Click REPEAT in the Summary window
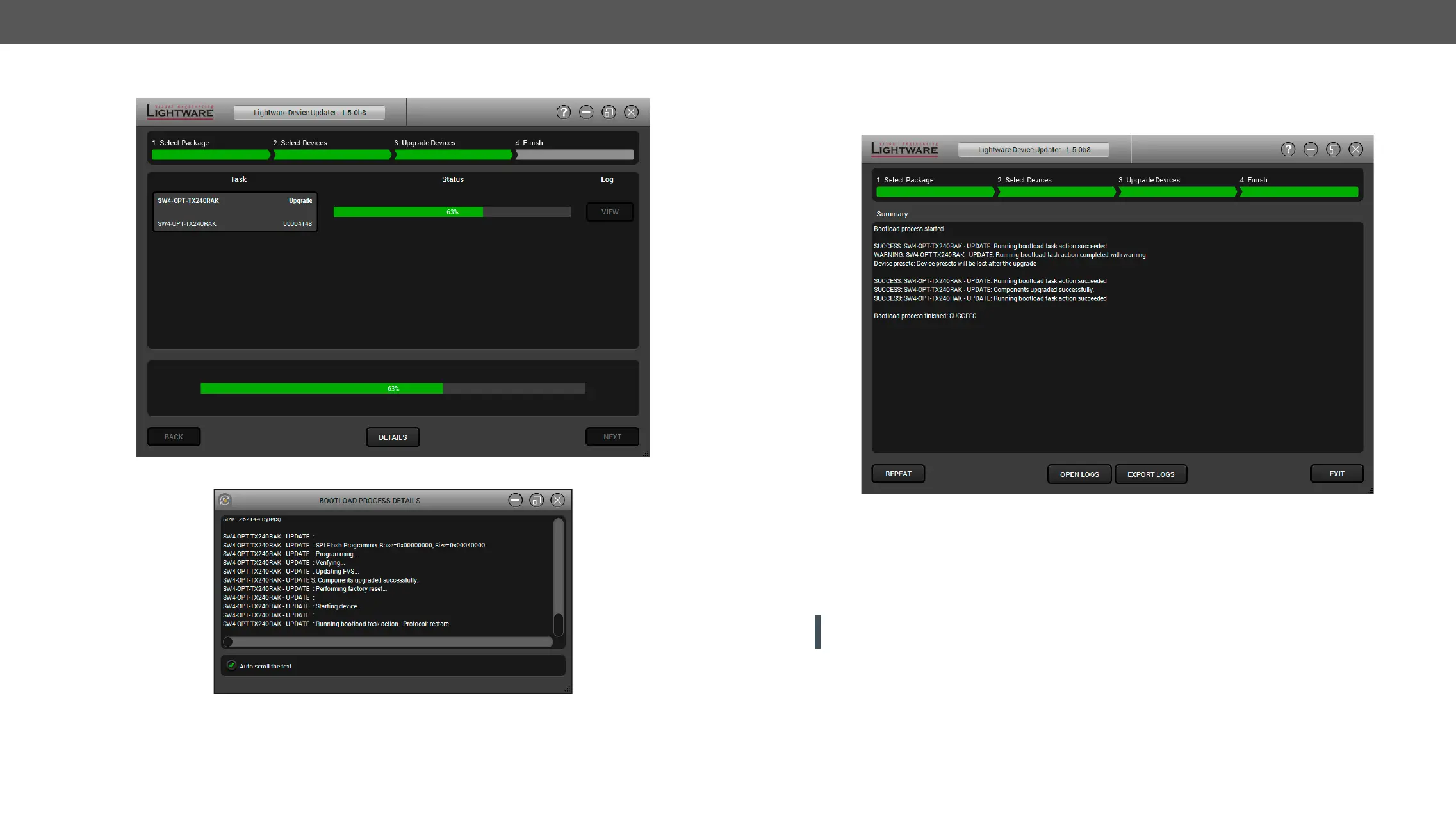 [x=898, y=474]
